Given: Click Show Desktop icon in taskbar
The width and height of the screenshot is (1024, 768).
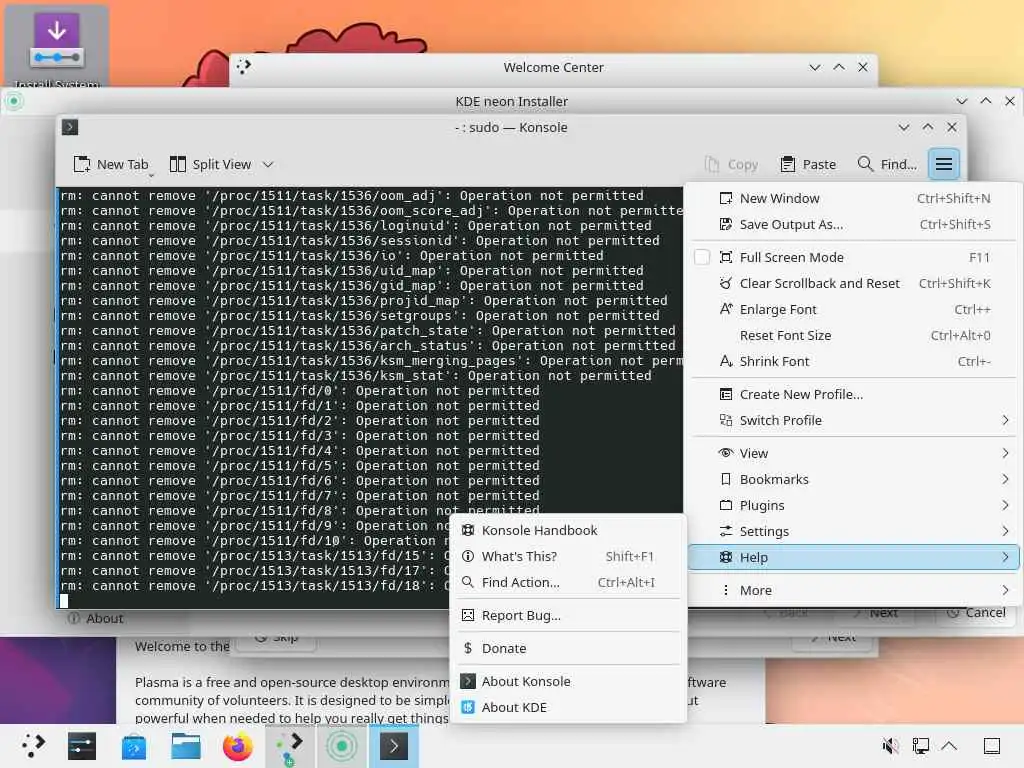Looking at the screenshot, I should (x=991, y=746).
